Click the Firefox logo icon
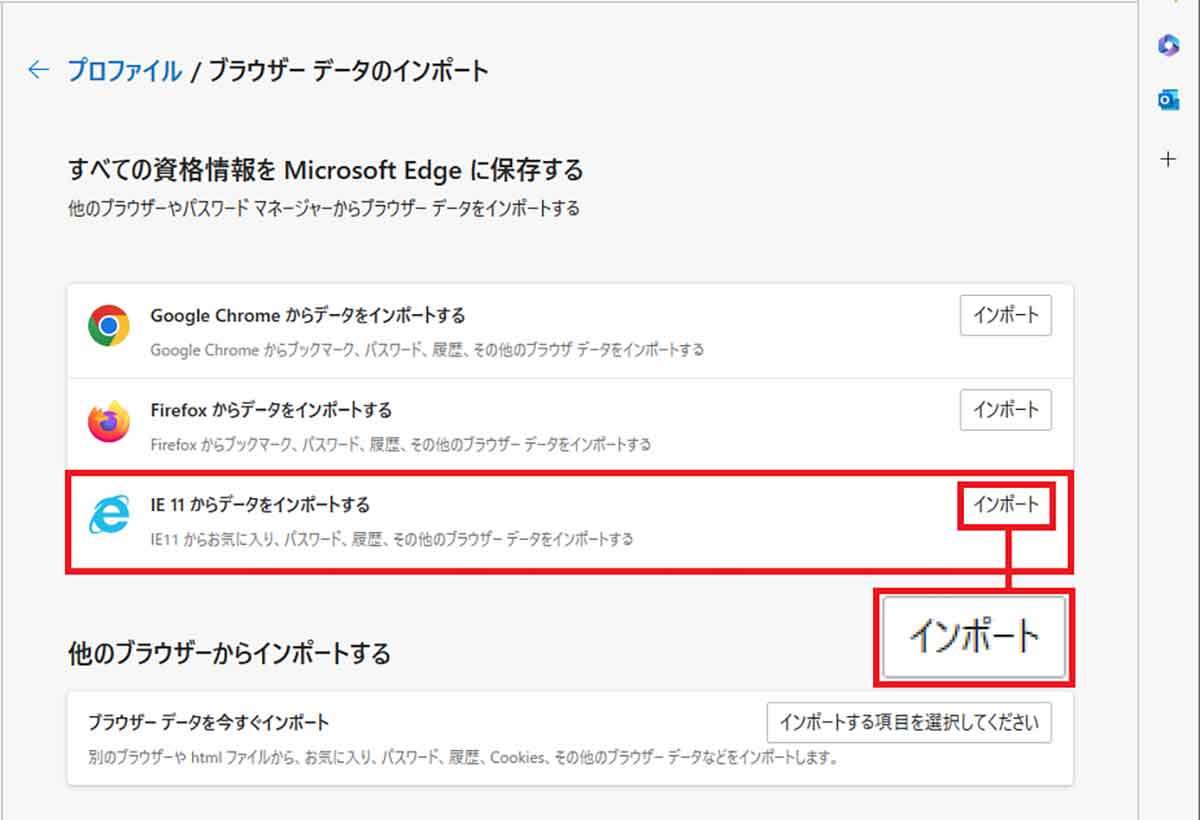This screenshot has height=820, width=1200. (108, 421)
